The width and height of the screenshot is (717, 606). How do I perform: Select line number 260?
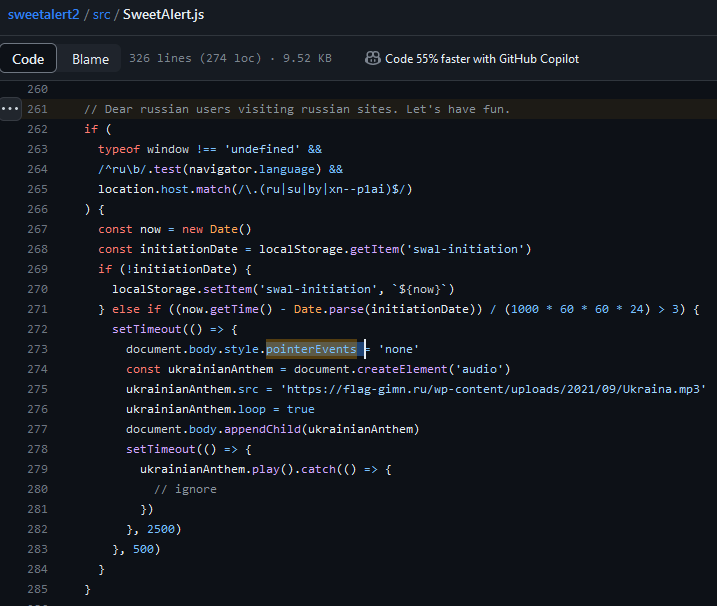(x=37, y=89)
